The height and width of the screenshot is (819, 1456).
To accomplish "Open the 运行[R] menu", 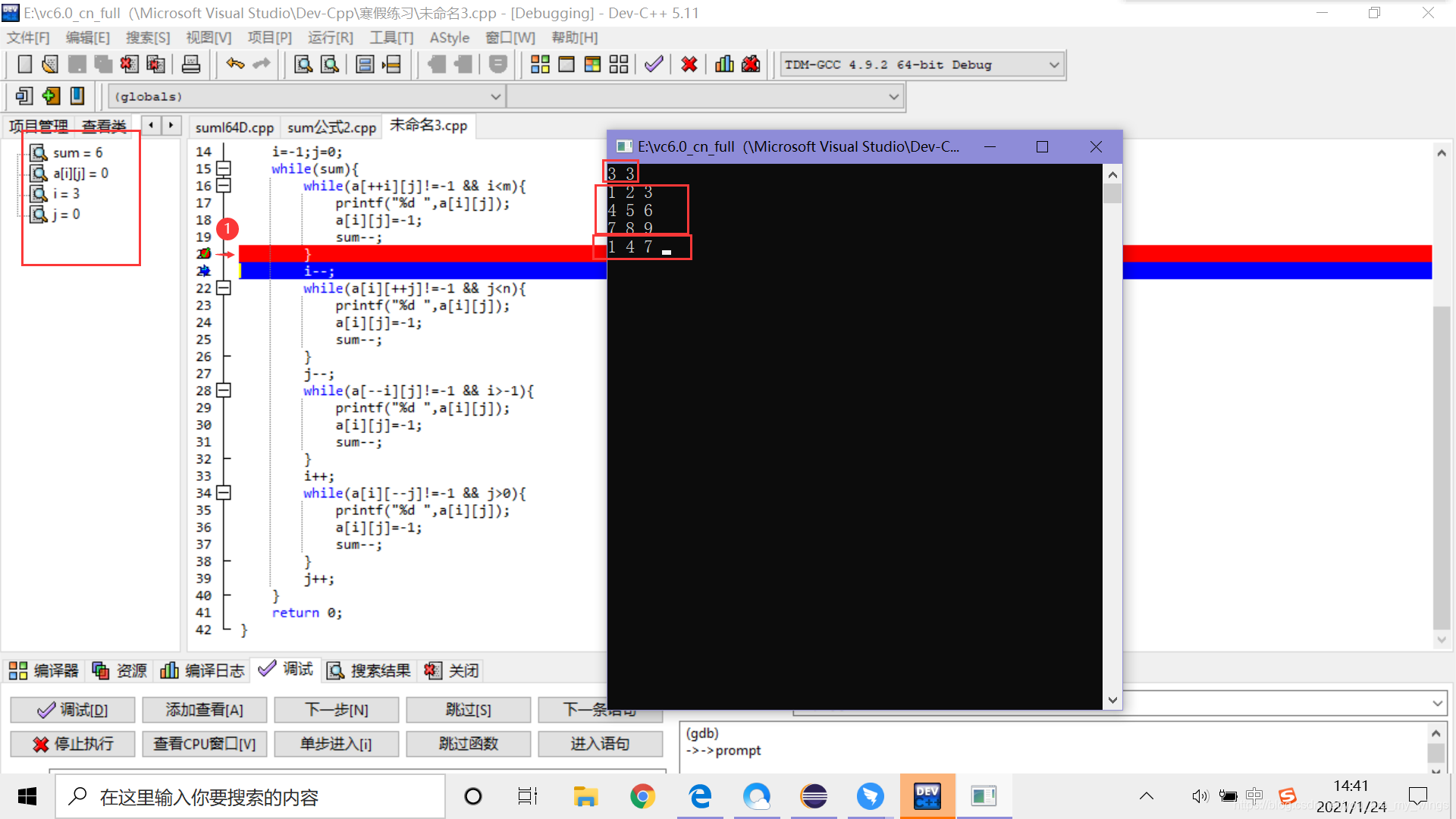I will [330, 38].
